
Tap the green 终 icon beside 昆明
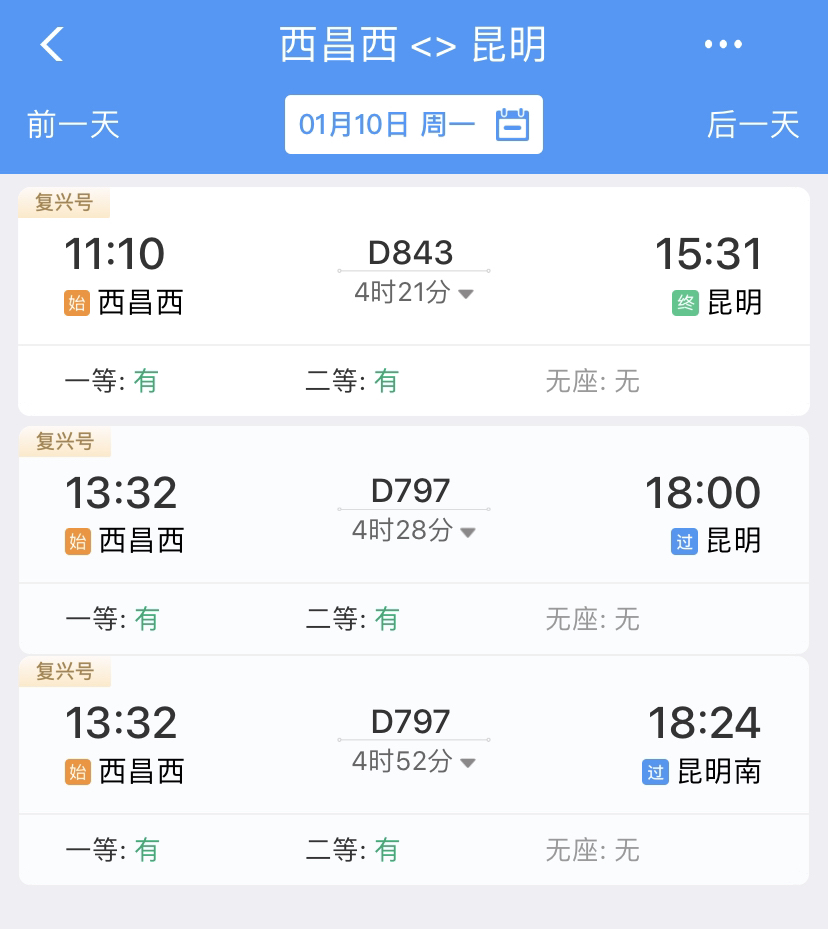(685, 303)
